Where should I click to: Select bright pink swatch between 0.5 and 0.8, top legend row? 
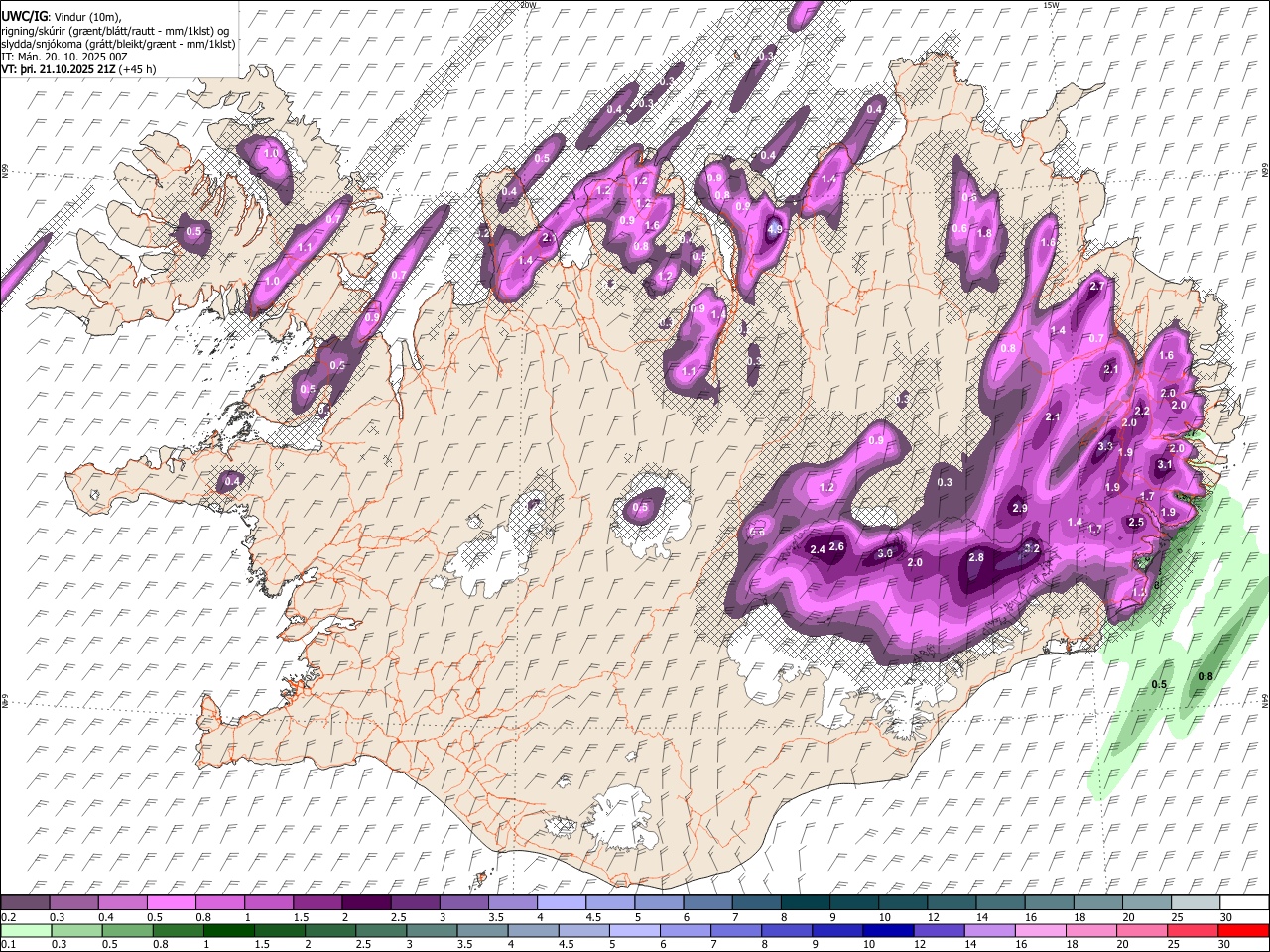(171, 902)
